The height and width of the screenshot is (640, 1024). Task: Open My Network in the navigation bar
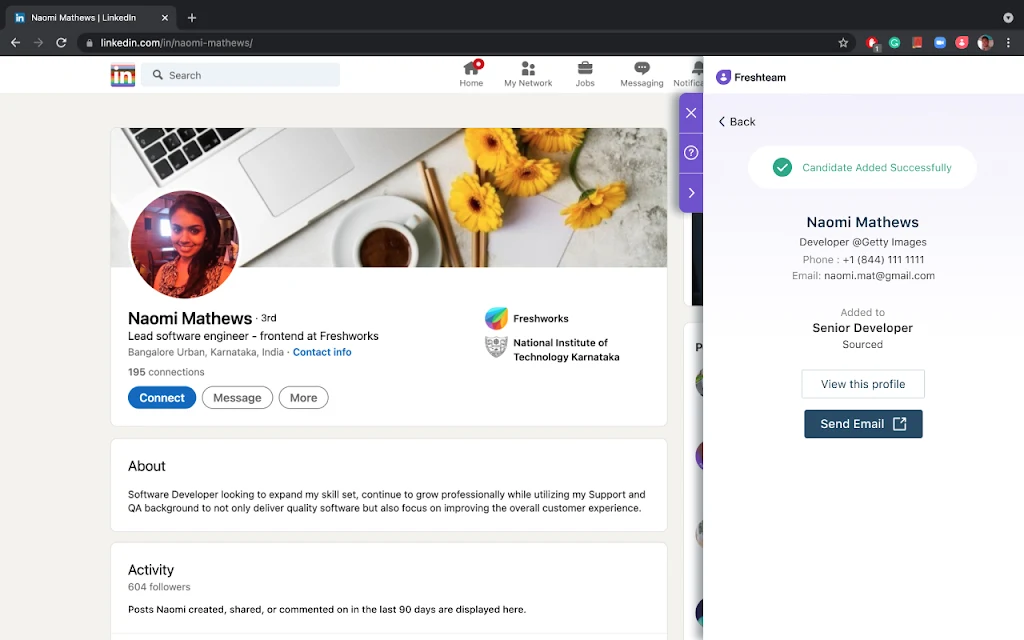[528, 74]
